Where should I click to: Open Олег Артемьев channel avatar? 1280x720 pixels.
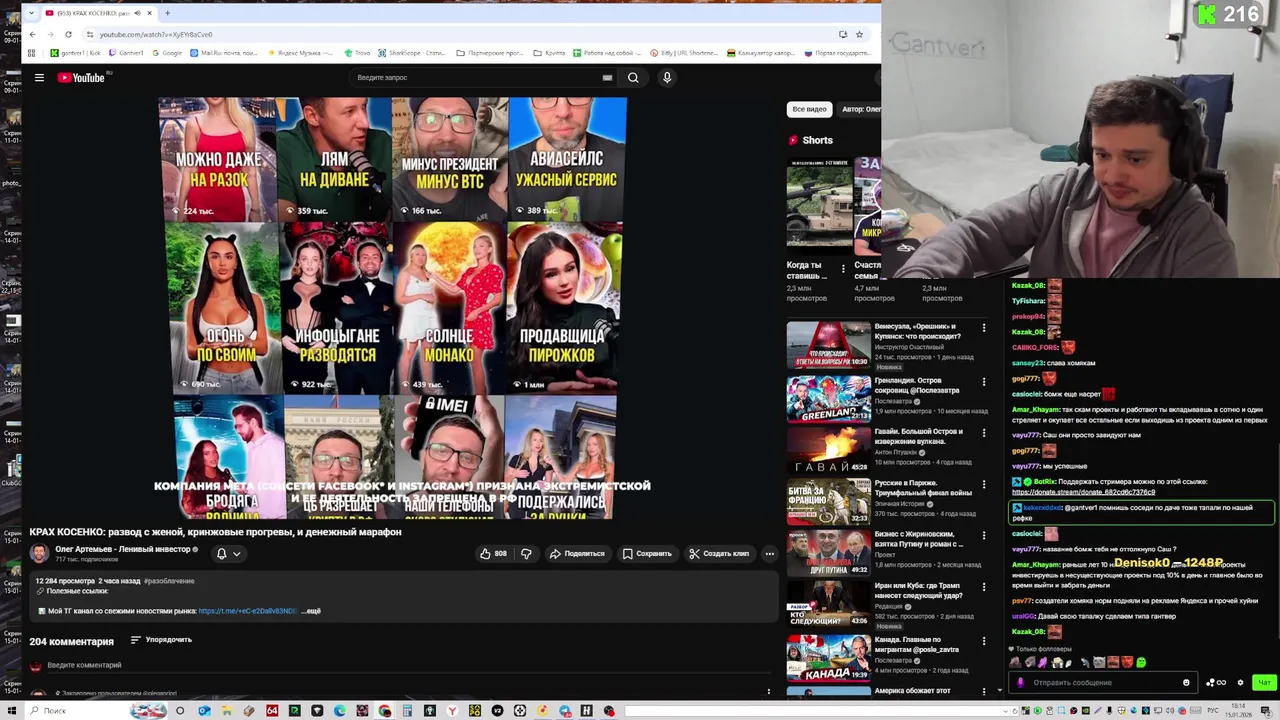coord(39,553)
